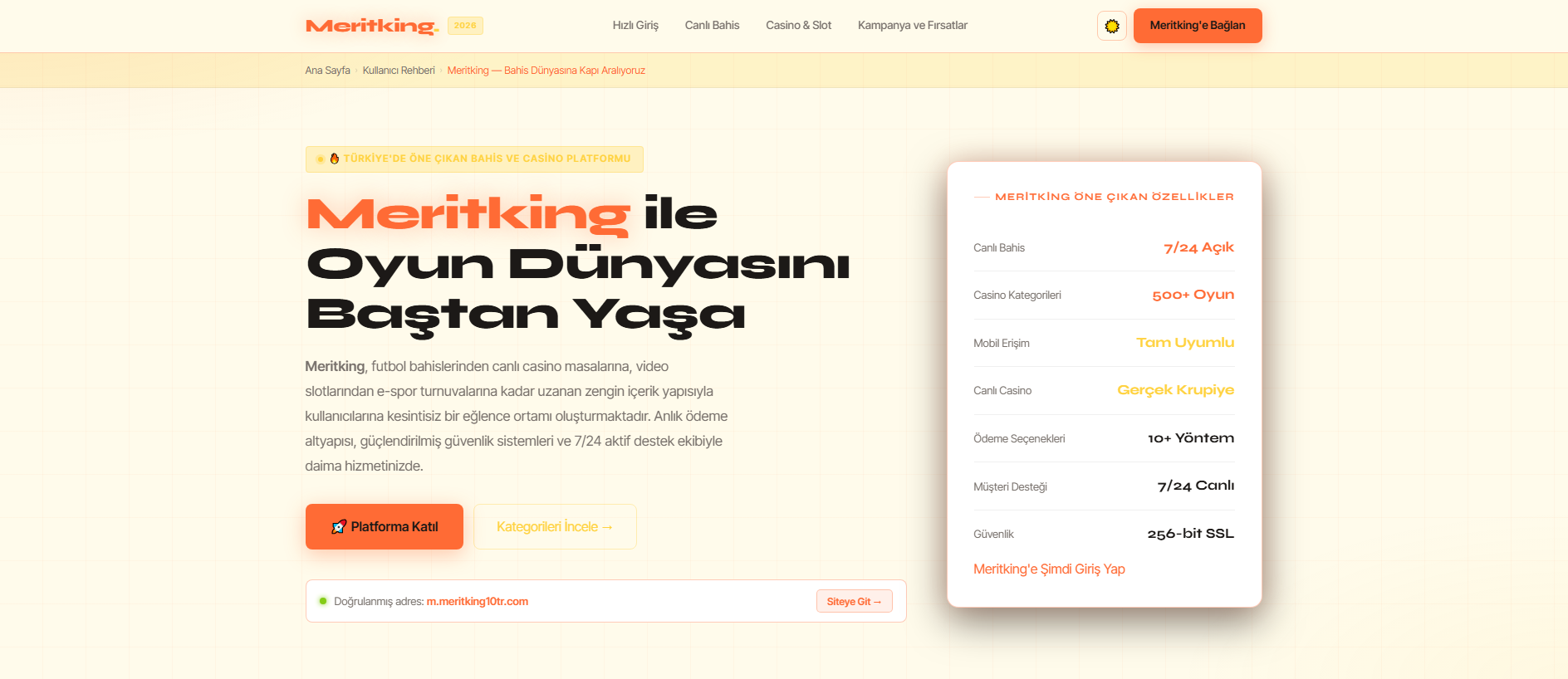Click the Siteye Git button

pos(855,602)
